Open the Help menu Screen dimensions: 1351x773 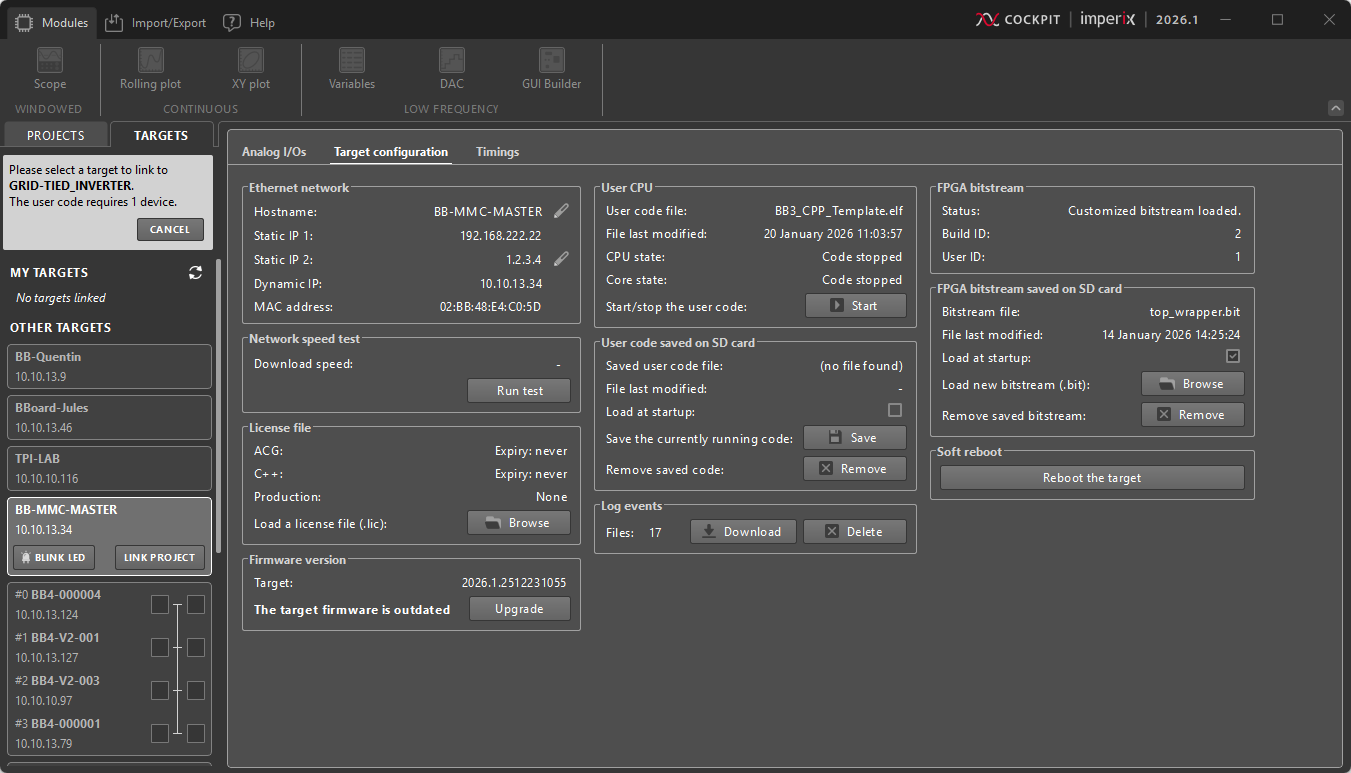(249, 22)
